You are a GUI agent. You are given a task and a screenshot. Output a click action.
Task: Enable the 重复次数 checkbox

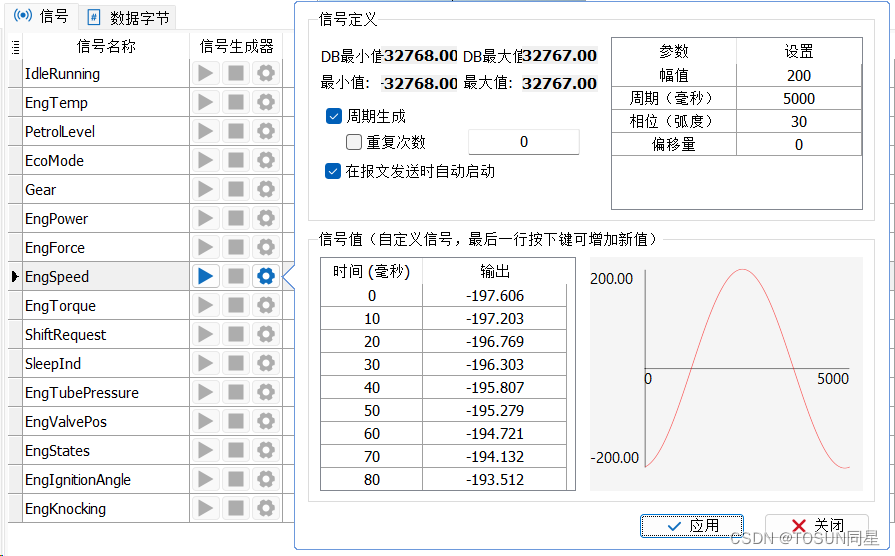coord(354,142)
